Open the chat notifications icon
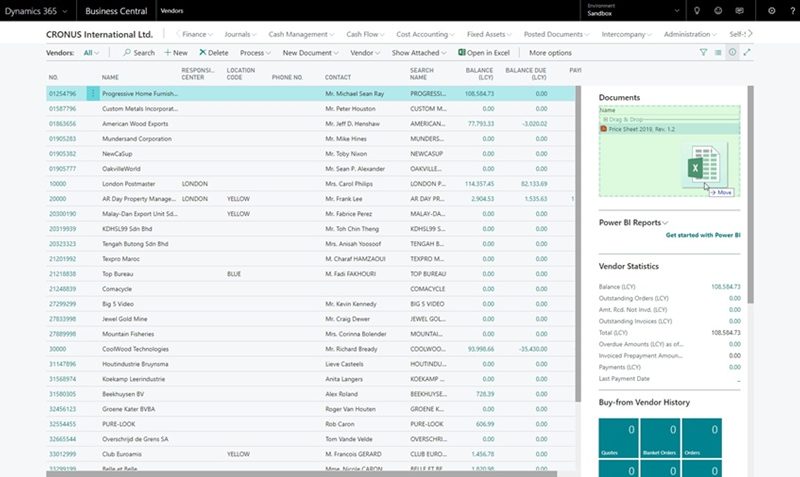The height and width of the screenshot is (477, 800). [739, 11]
